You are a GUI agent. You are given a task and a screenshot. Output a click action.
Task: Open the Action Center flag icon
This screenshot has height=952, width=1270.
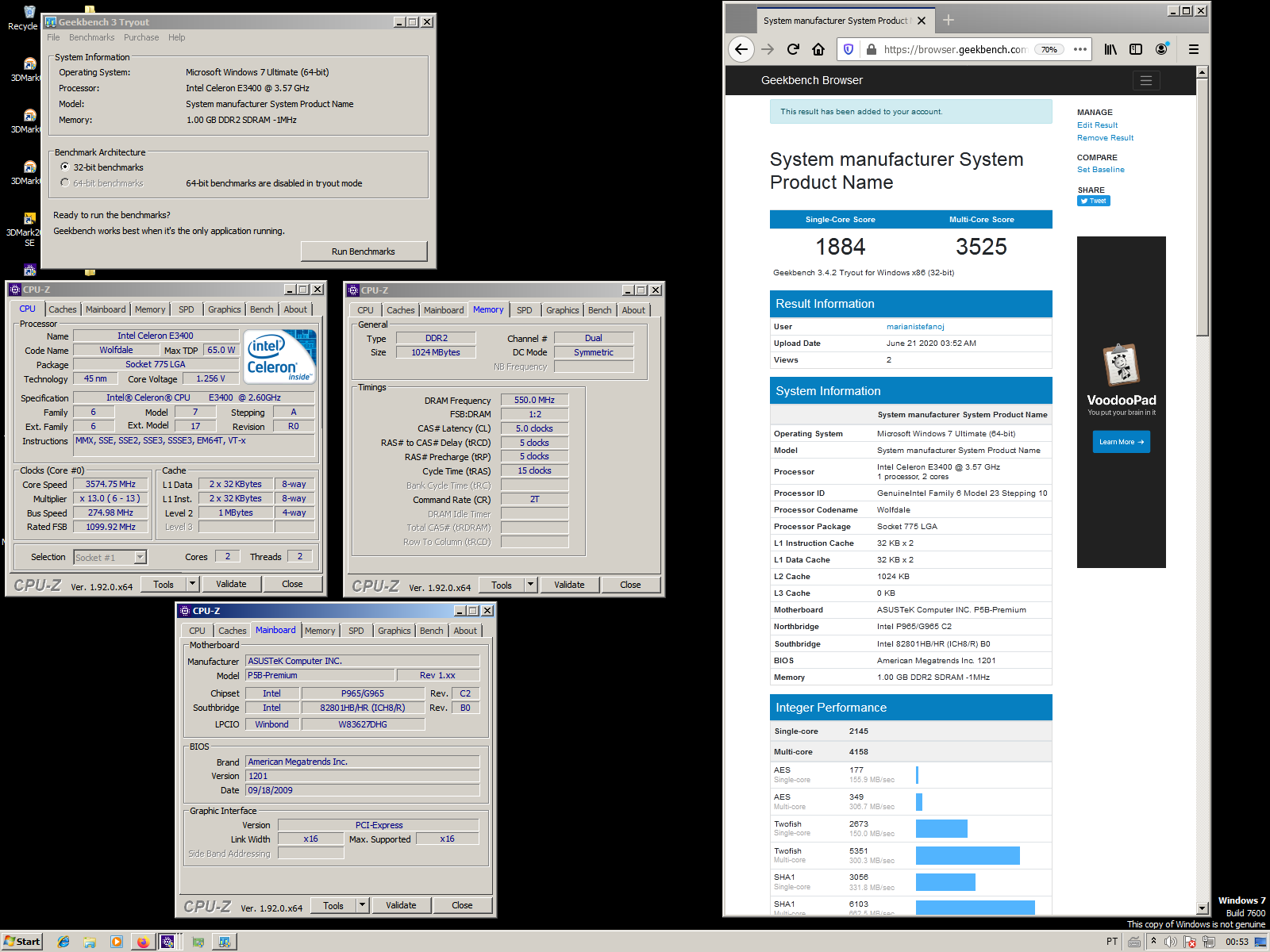1190,942
